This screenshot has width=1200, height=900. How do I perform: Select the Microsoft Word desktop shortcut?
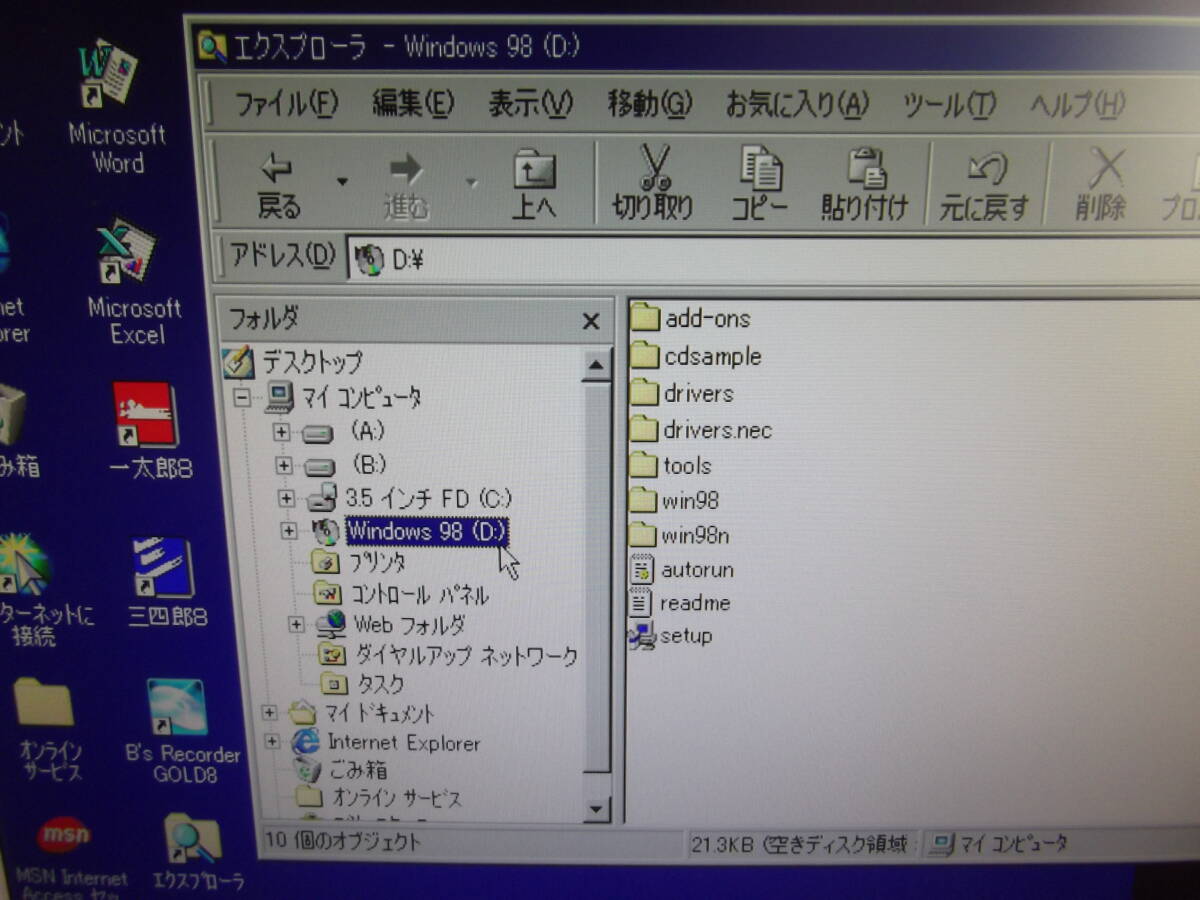115,105
